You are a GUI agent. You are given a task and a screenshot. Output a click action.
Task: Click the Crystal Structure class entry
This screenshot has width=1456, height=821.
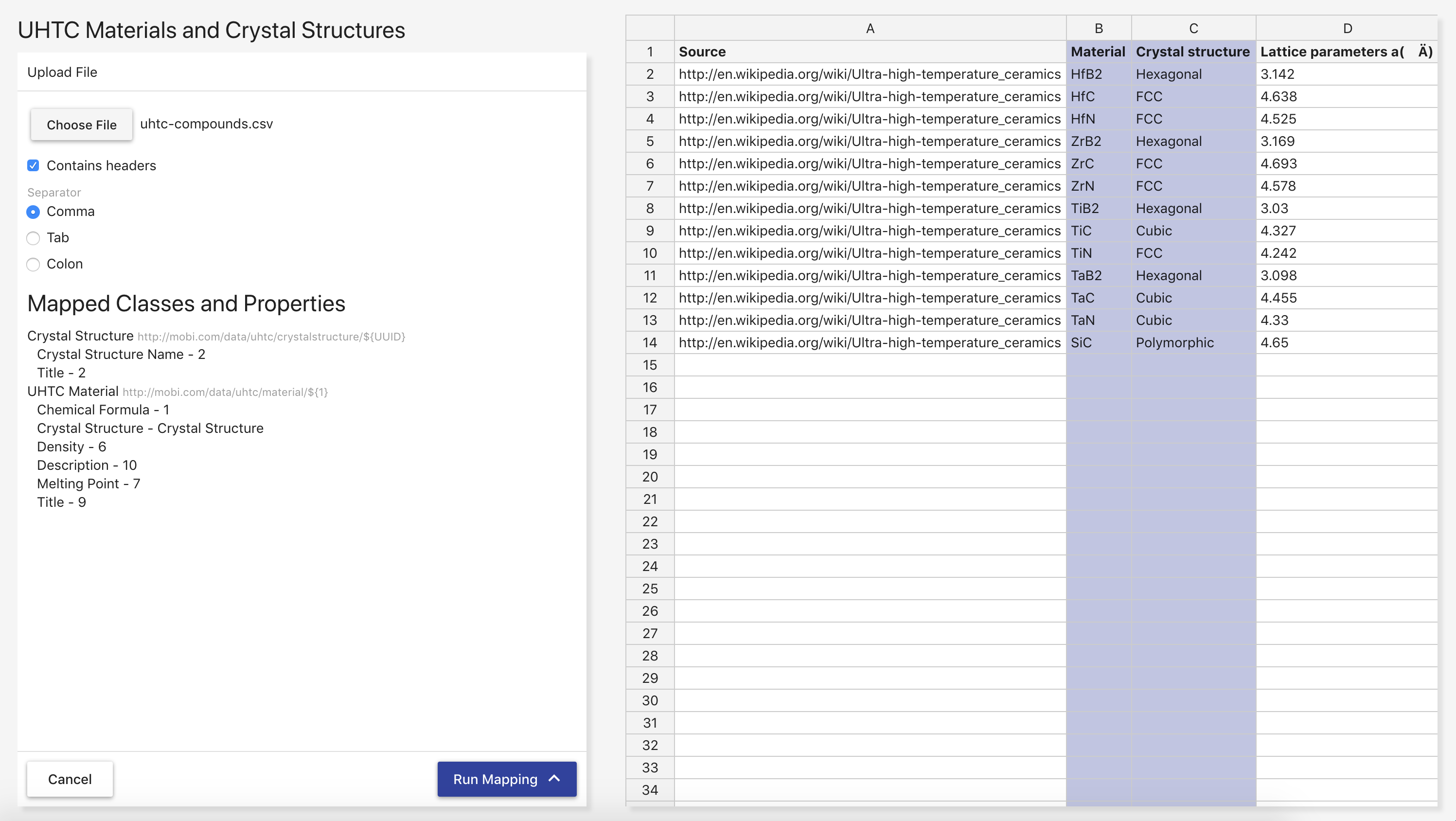(x=80, y=336)
